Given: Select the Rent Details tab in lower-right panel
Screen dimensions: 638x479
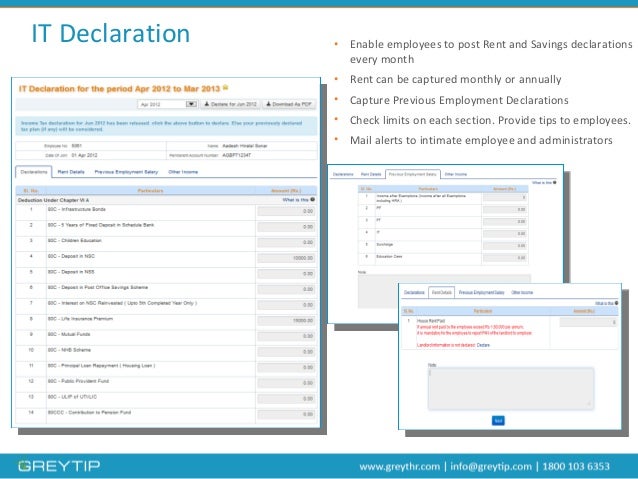Looking at the screenshot, I should click(x=441, y=293).
